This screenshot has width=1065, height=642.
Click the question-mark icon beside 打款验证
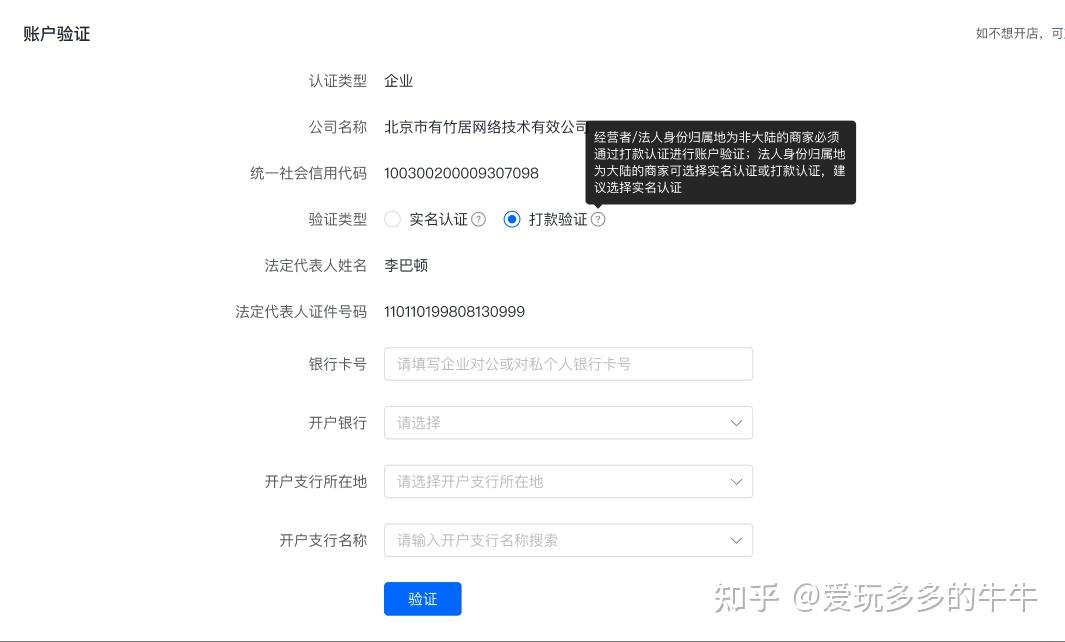coord(598,219)
